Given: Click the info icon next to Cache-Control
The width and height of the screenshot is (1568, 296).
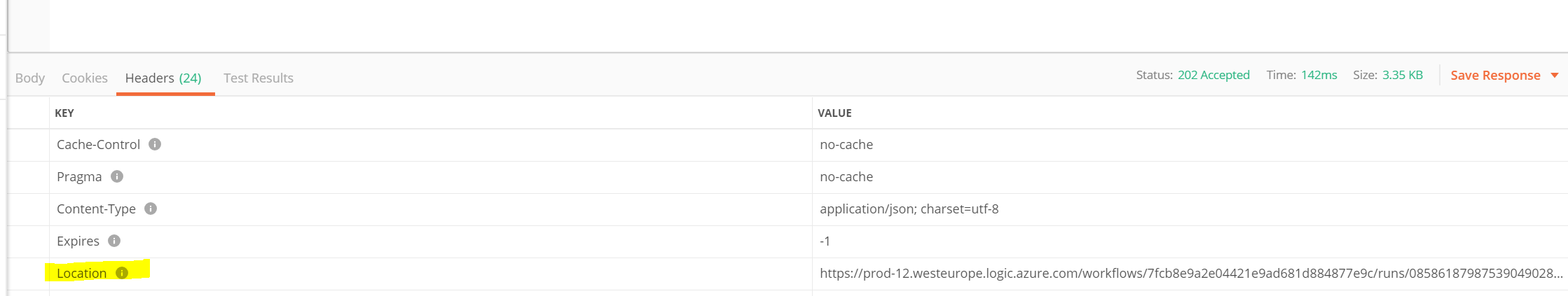Looking at the screenshot, I should (155, 144).
